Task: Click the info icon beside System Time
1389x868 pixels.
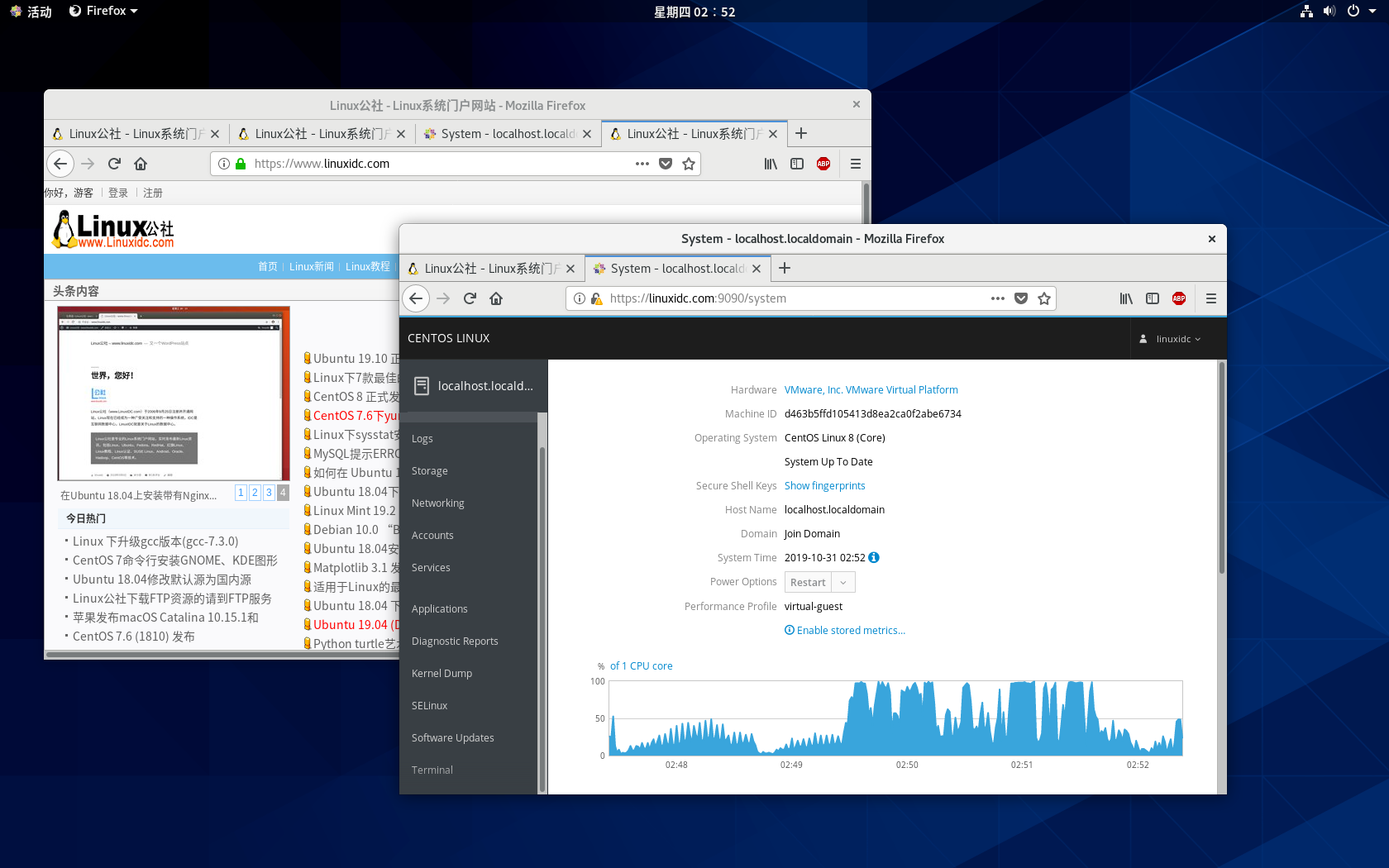Action: coord(874,557)
